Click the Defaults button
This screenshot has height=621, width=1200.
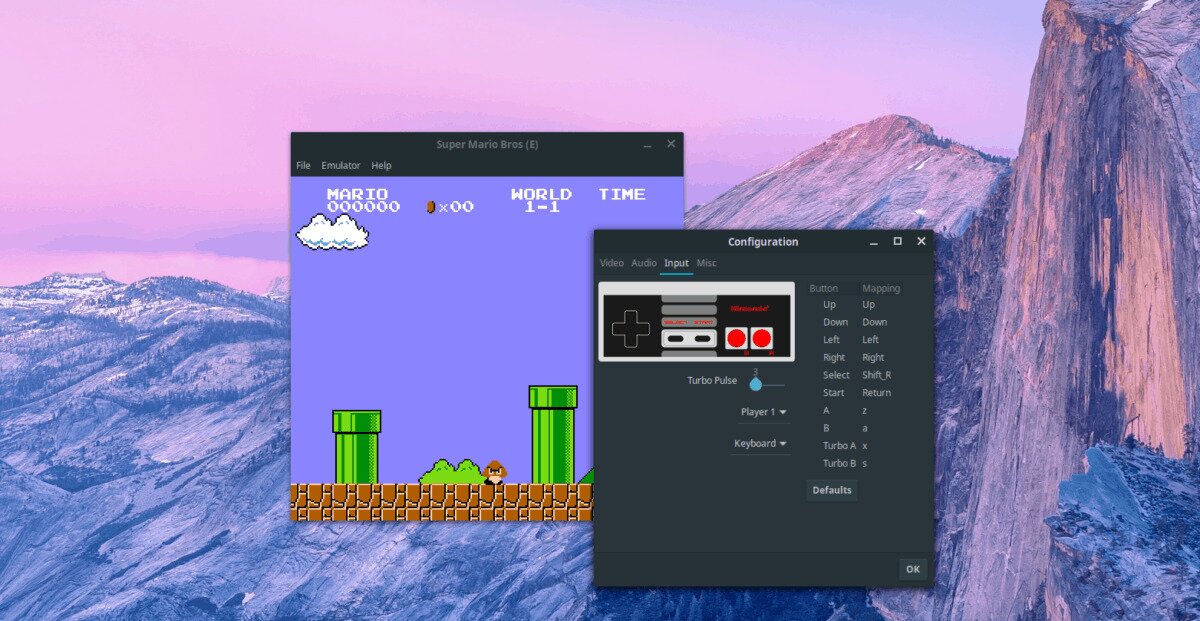832,490
